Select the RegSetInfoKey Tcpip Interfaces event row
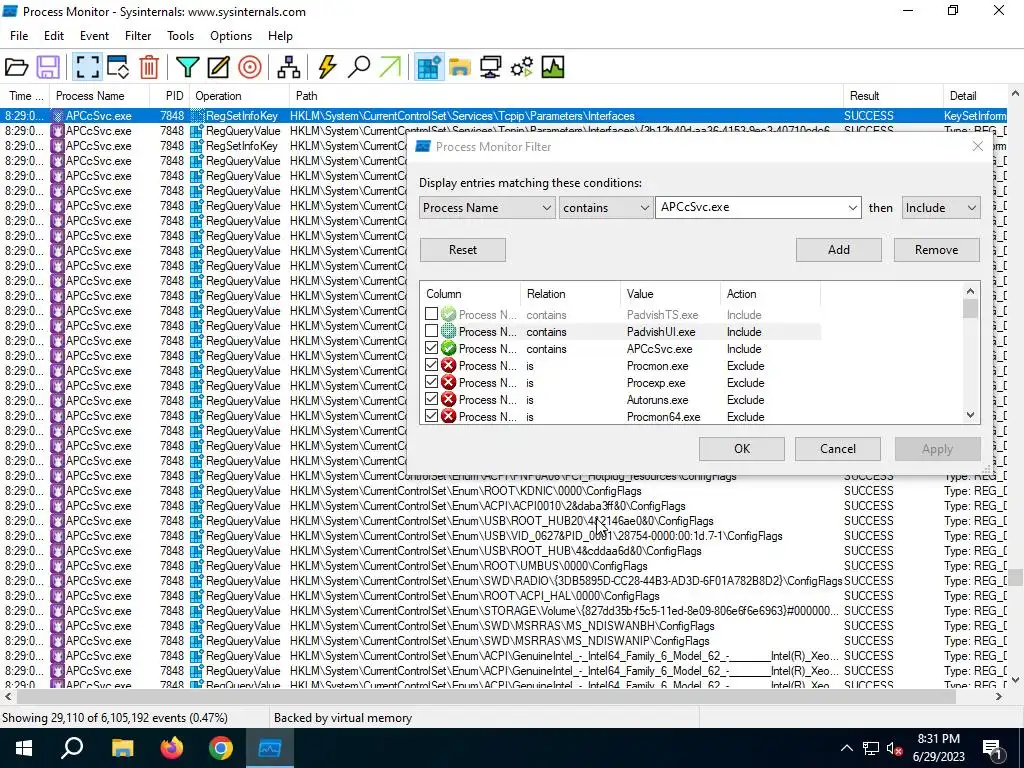 (504, 116)
